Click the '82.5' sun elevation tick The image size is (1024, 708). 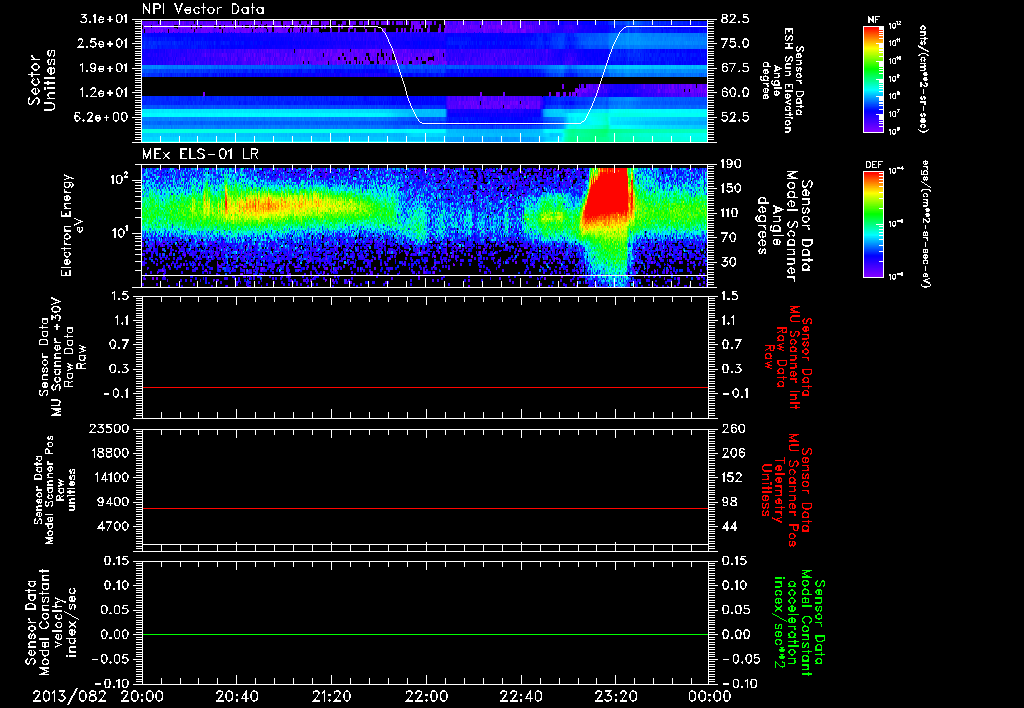pyautogui.click(x=736, y=19)
